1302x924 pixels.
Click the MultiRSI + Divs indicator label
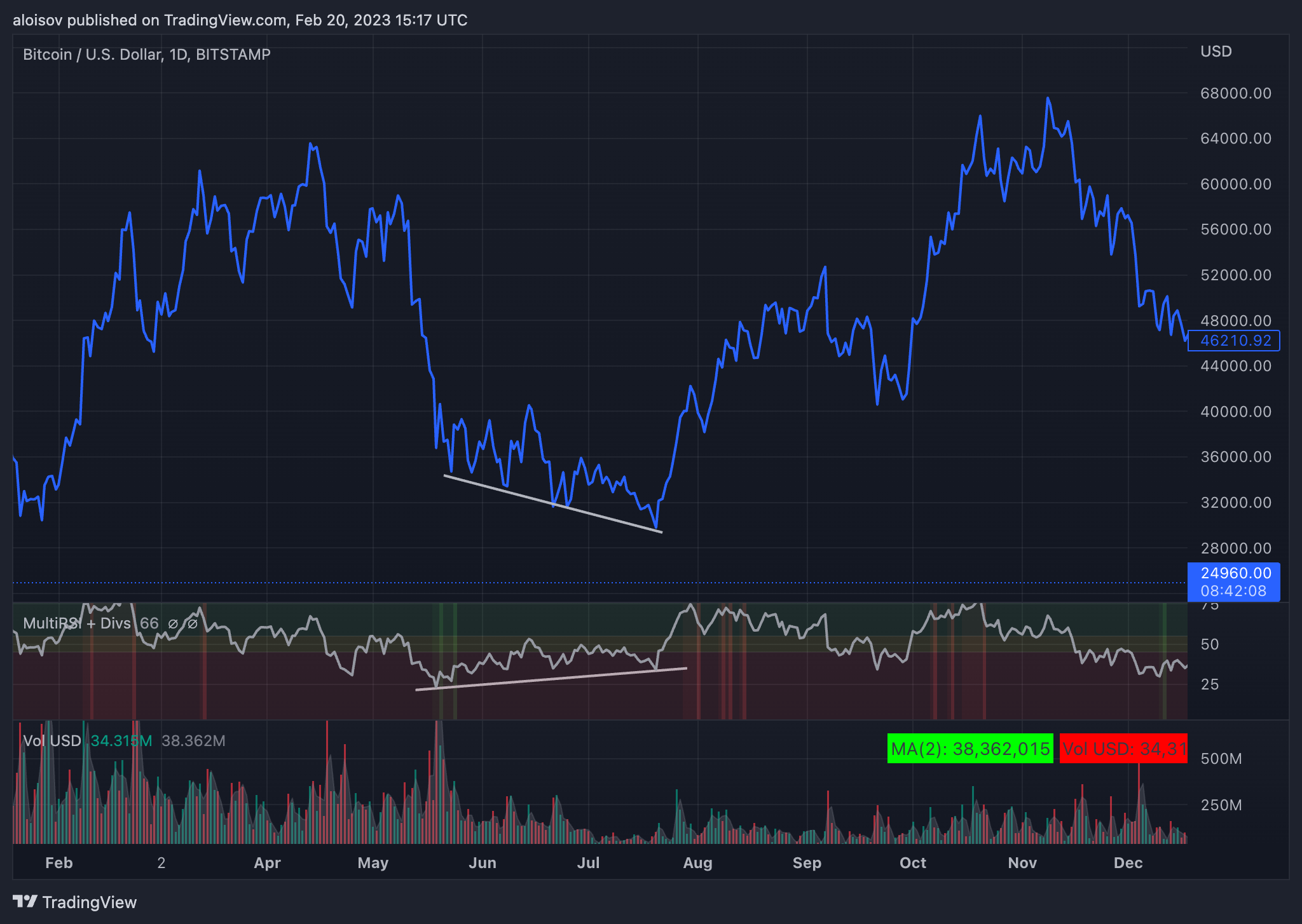coord(76,623)
